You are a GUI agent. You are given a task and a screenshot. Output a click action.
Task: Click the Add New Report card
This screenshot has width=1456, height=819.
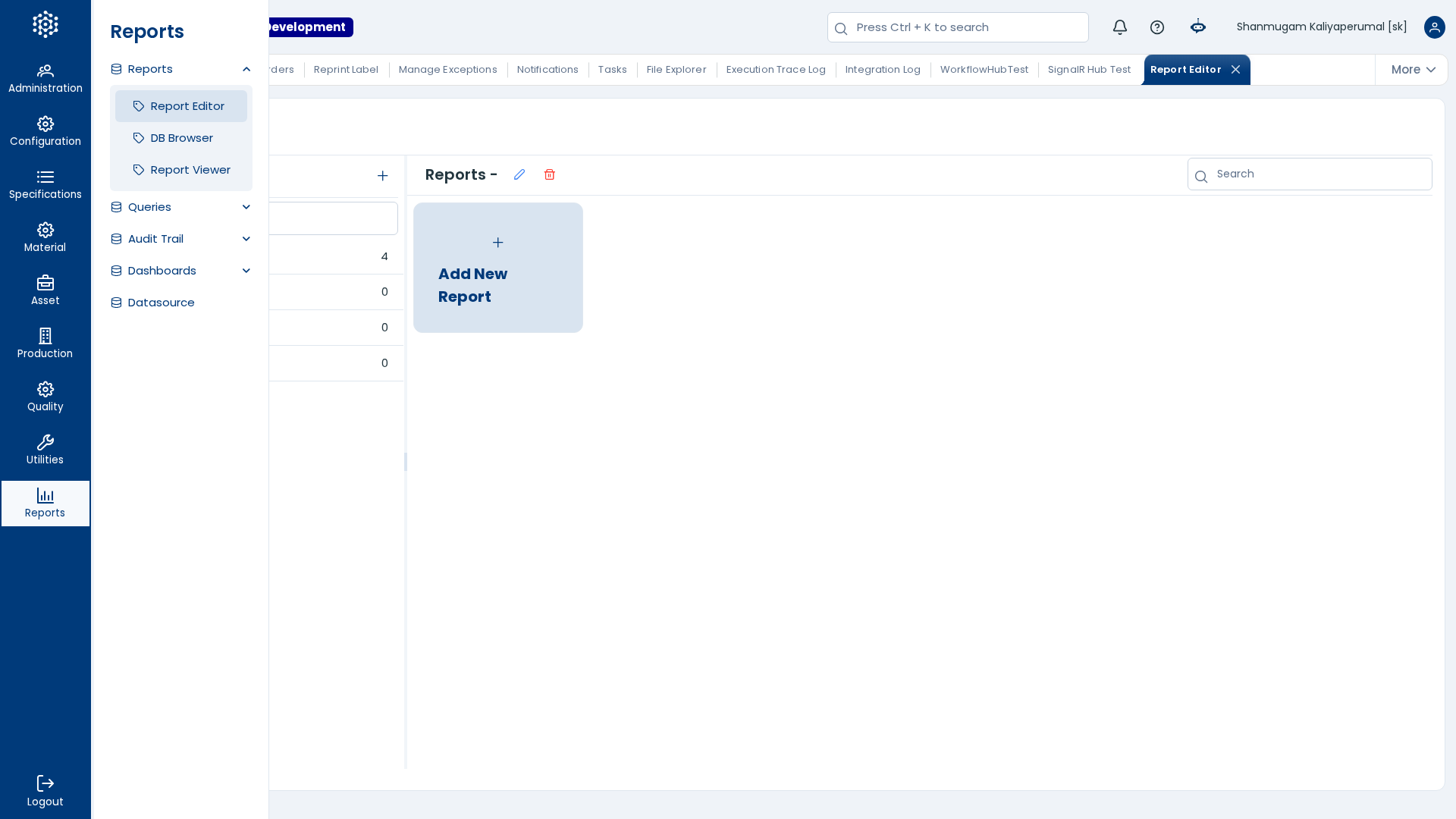point(498,268)
